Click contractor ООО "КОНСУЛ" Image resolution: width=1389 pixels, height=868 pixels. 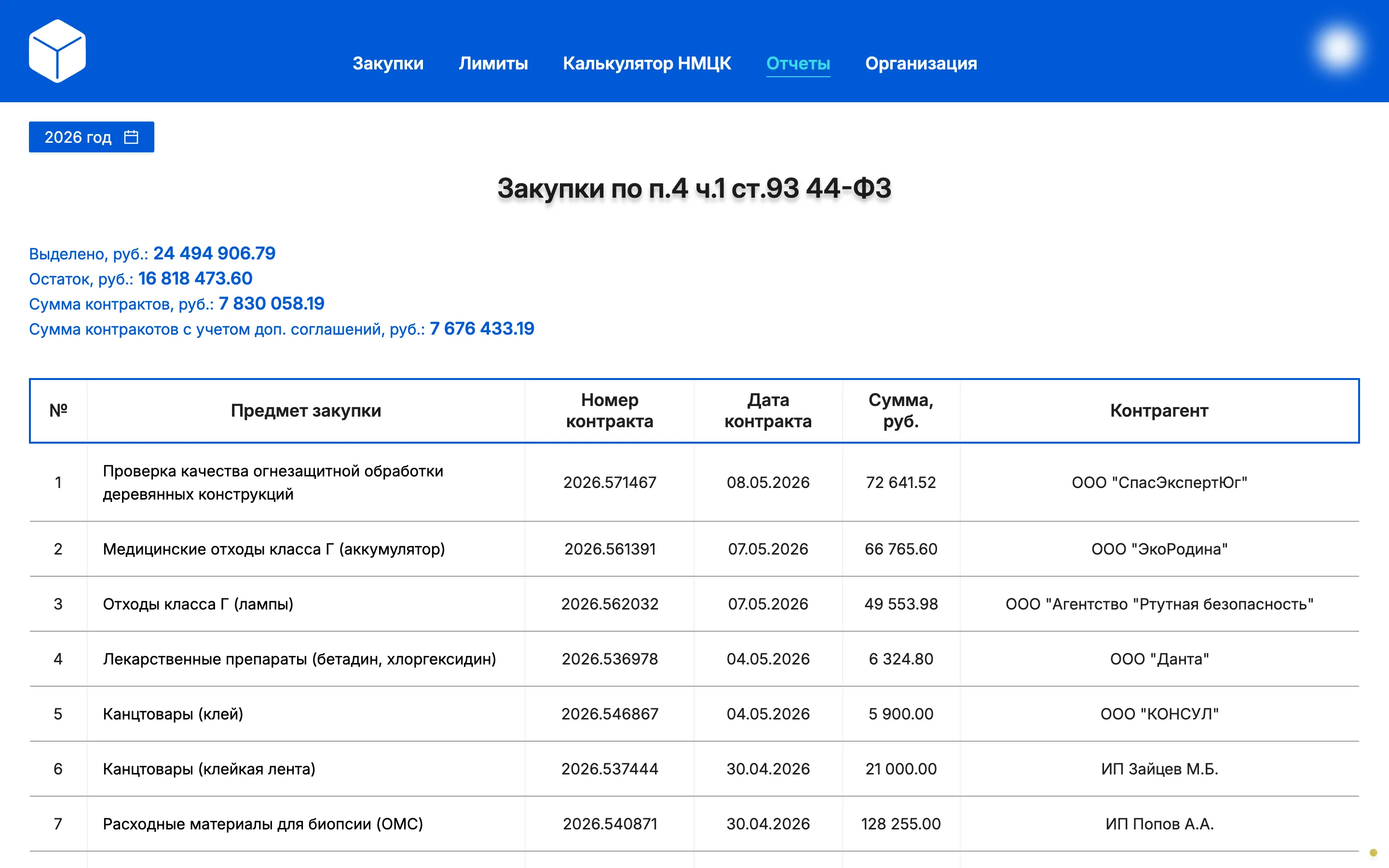pyautogui.click(x=1159, y=714)
